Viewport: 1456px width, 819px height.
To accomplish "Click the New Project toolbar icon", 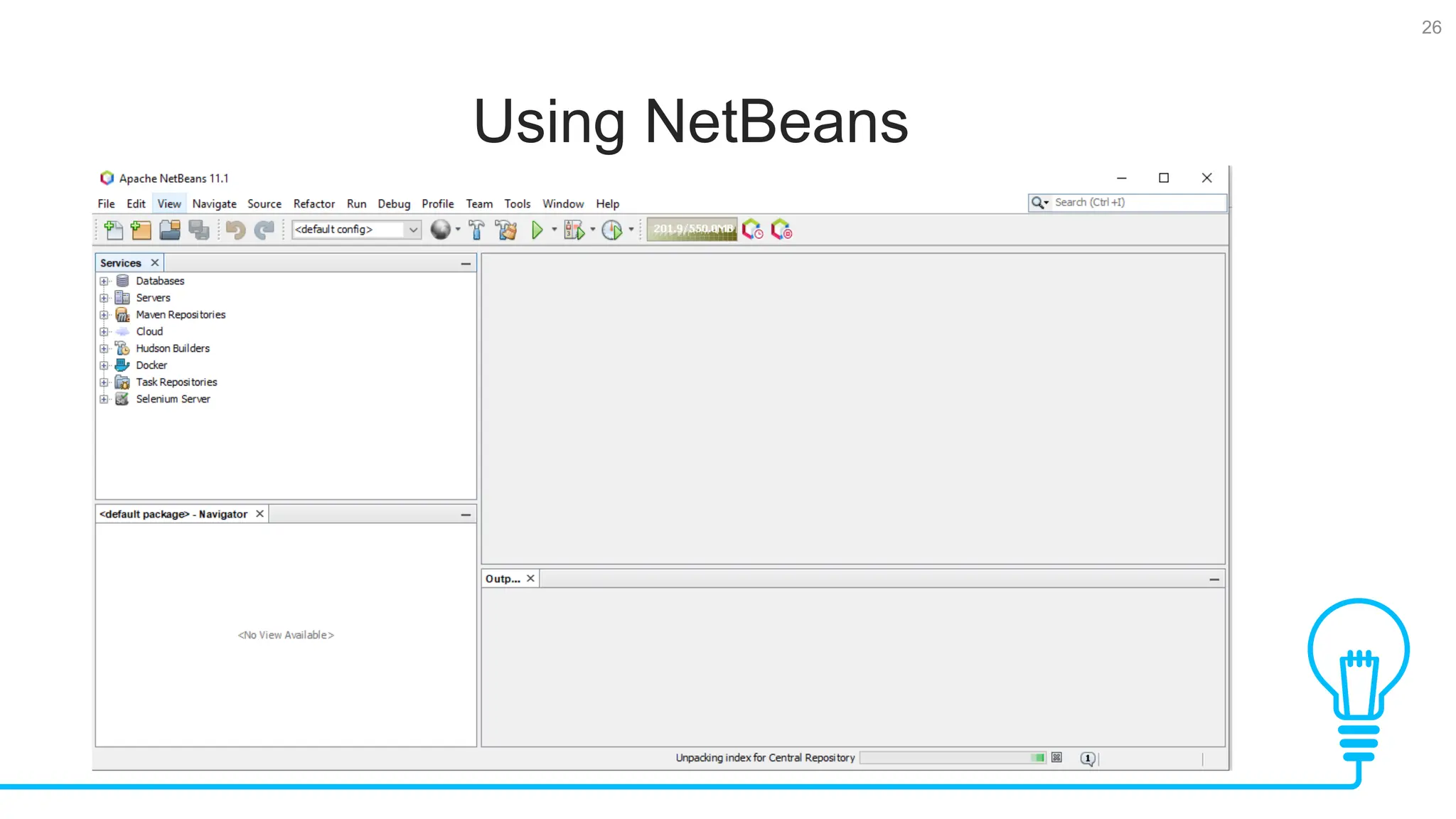I will 141,230.
